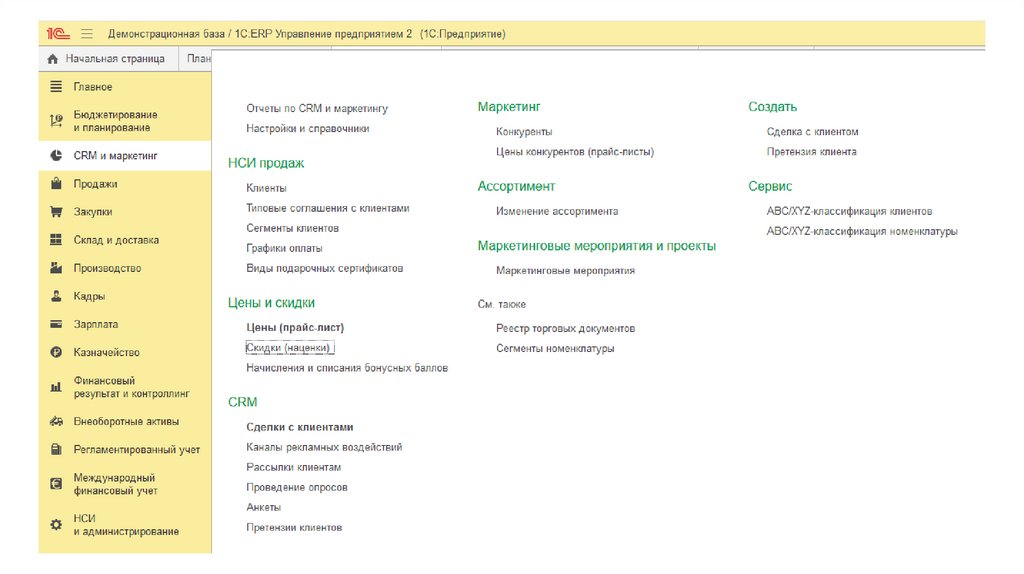Open ABC/XYZ-классификация клиентов
The width and height of the screenshot is (1024, 574).
point(849,212)
